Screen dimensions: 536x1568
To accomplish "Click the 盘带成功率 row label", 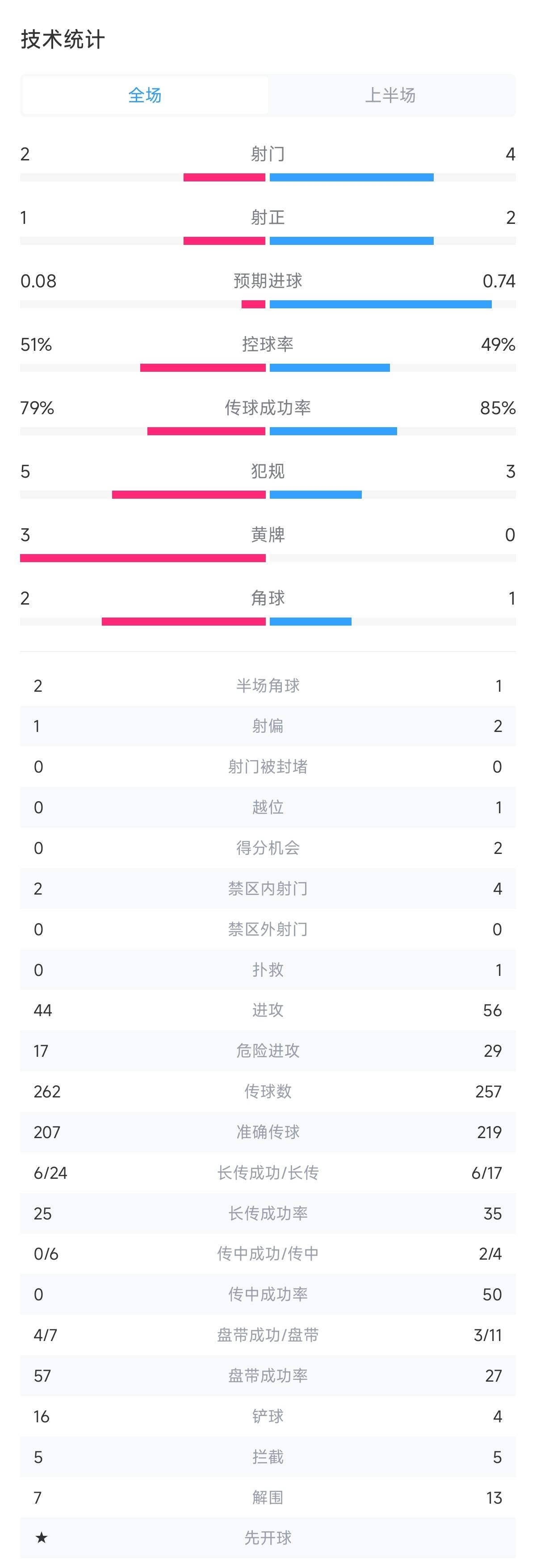I will pyautogui.click(x=268, y=1376).
